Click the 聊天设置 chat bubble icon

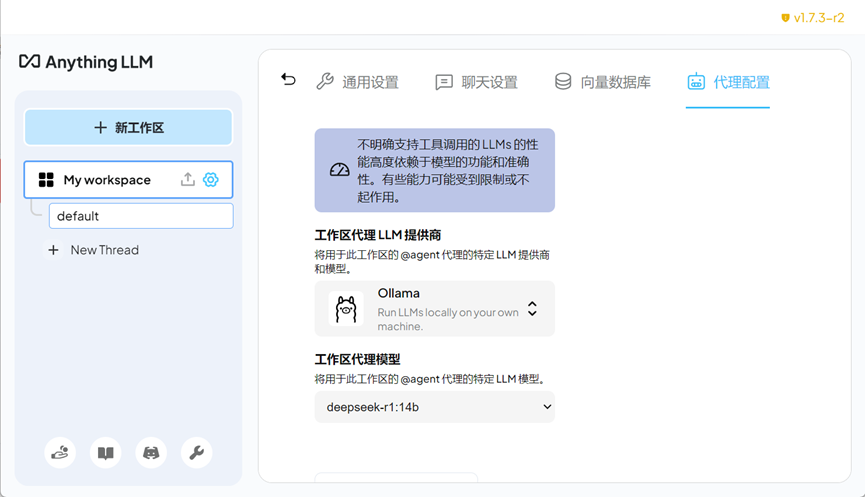pos(444,82)
